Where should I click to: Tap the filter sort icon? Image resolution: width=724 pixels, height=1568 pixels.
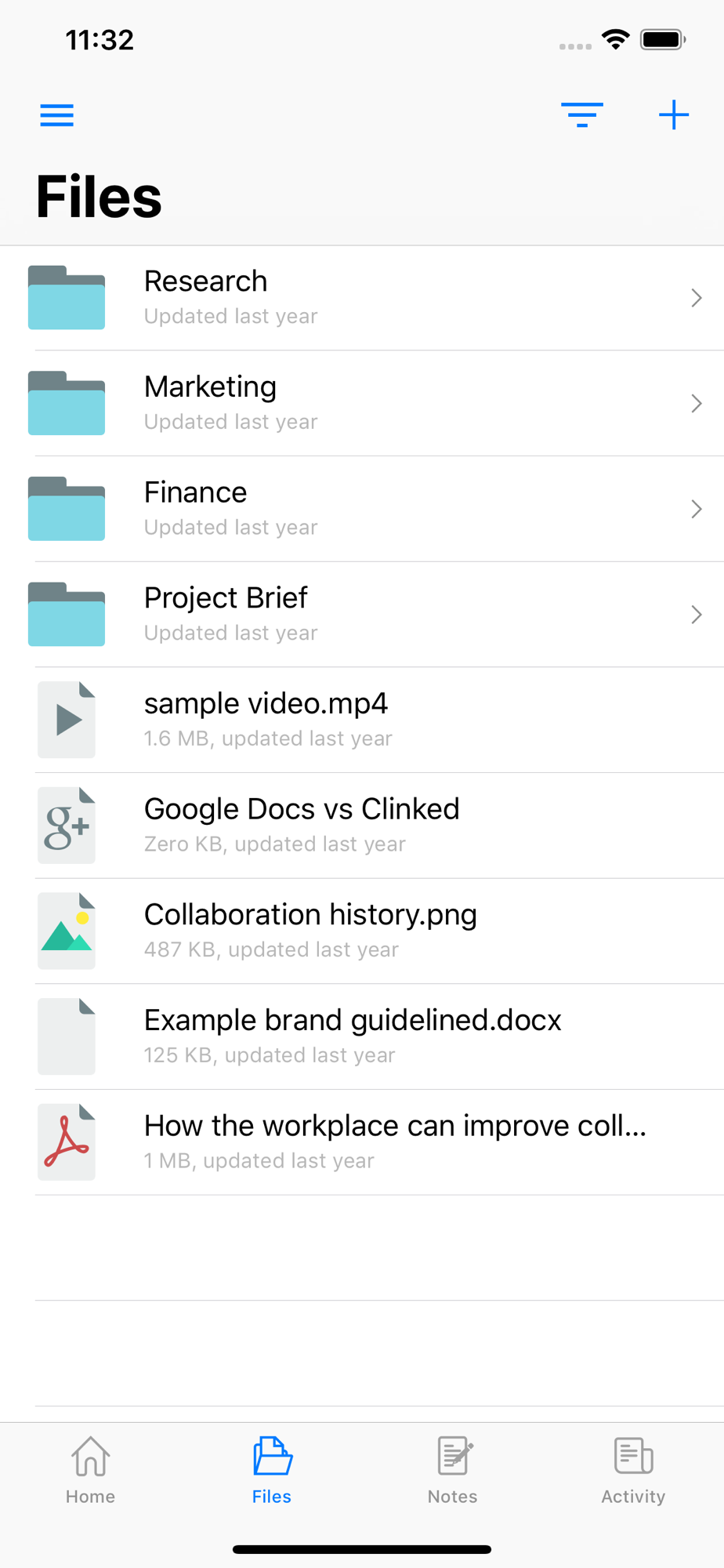(582, 115)
